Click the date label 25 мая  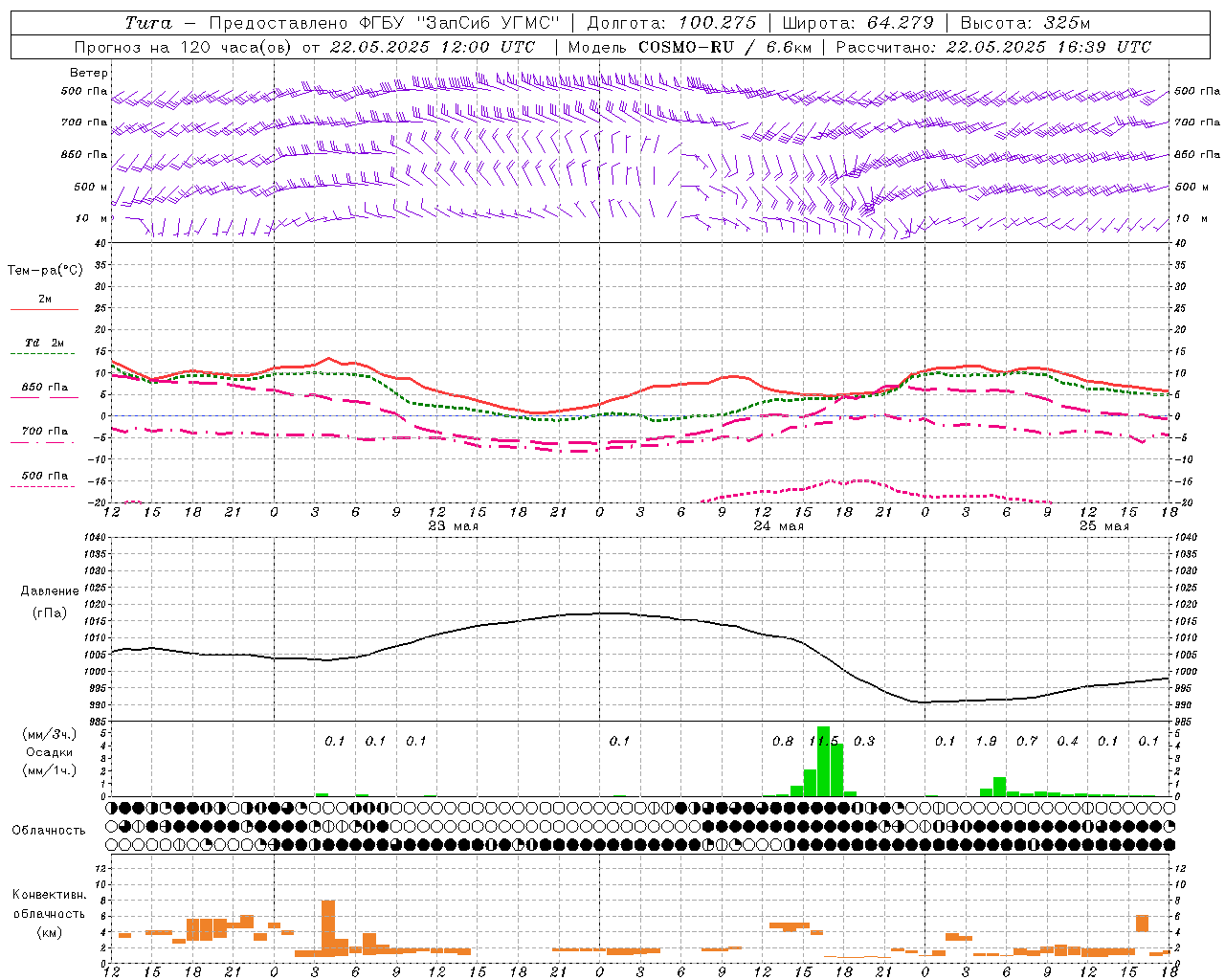(x=1104, y=526)
